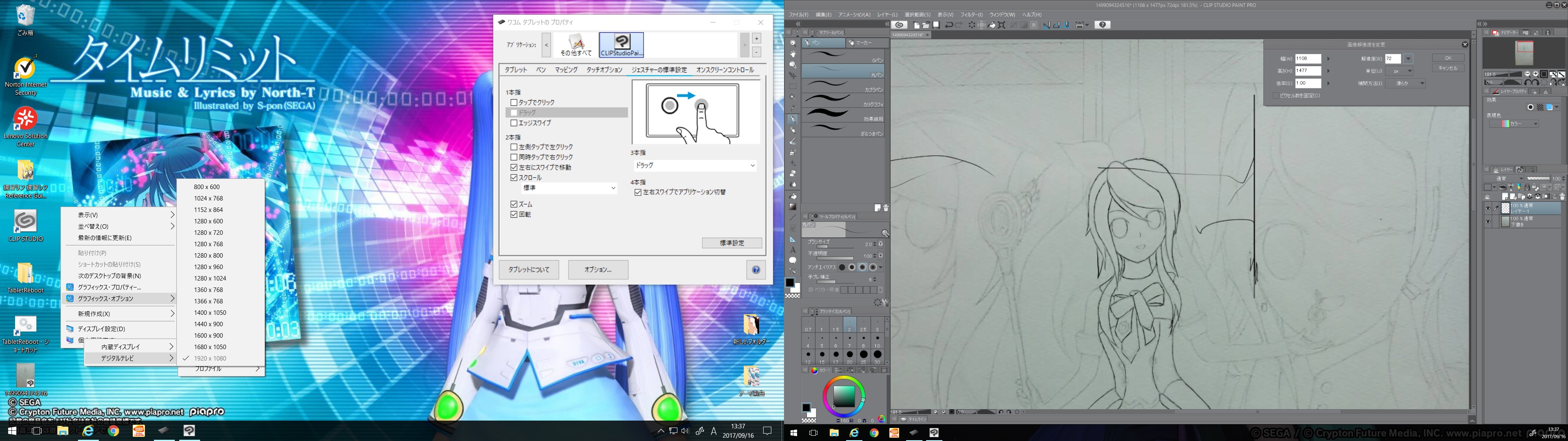Open 表現色 カラー dropdown
This screenshot has width=1568, height=441.
tap(1515, 124)
